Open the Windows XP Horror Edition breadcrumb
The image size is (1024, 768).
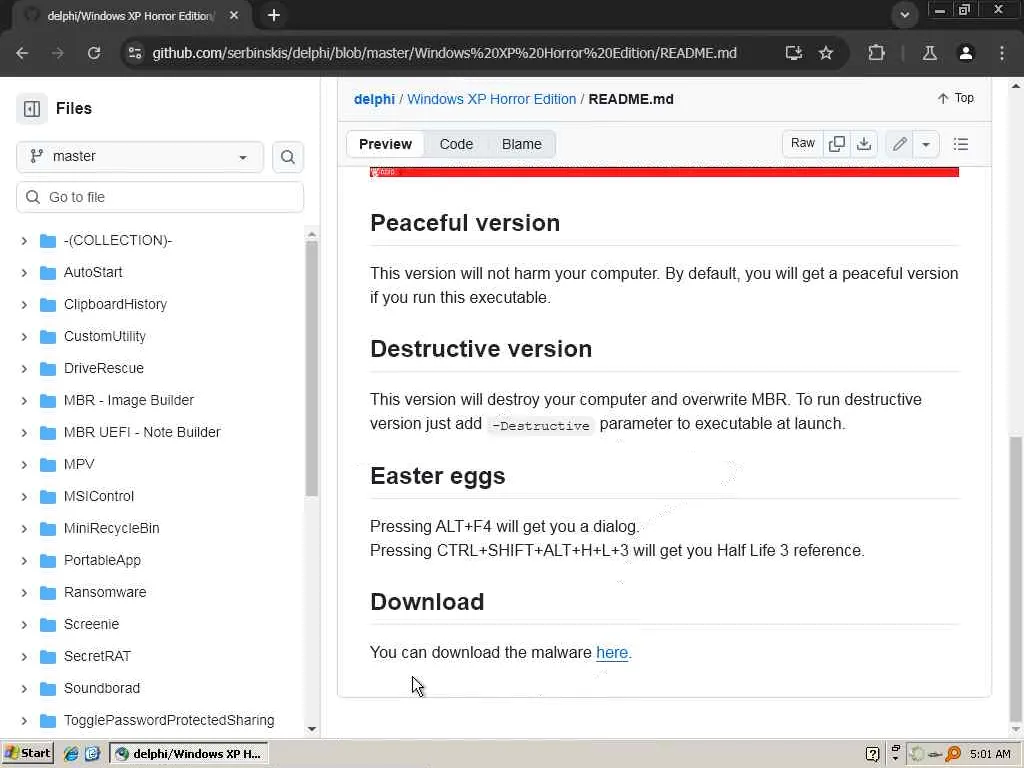coord(491,99)
